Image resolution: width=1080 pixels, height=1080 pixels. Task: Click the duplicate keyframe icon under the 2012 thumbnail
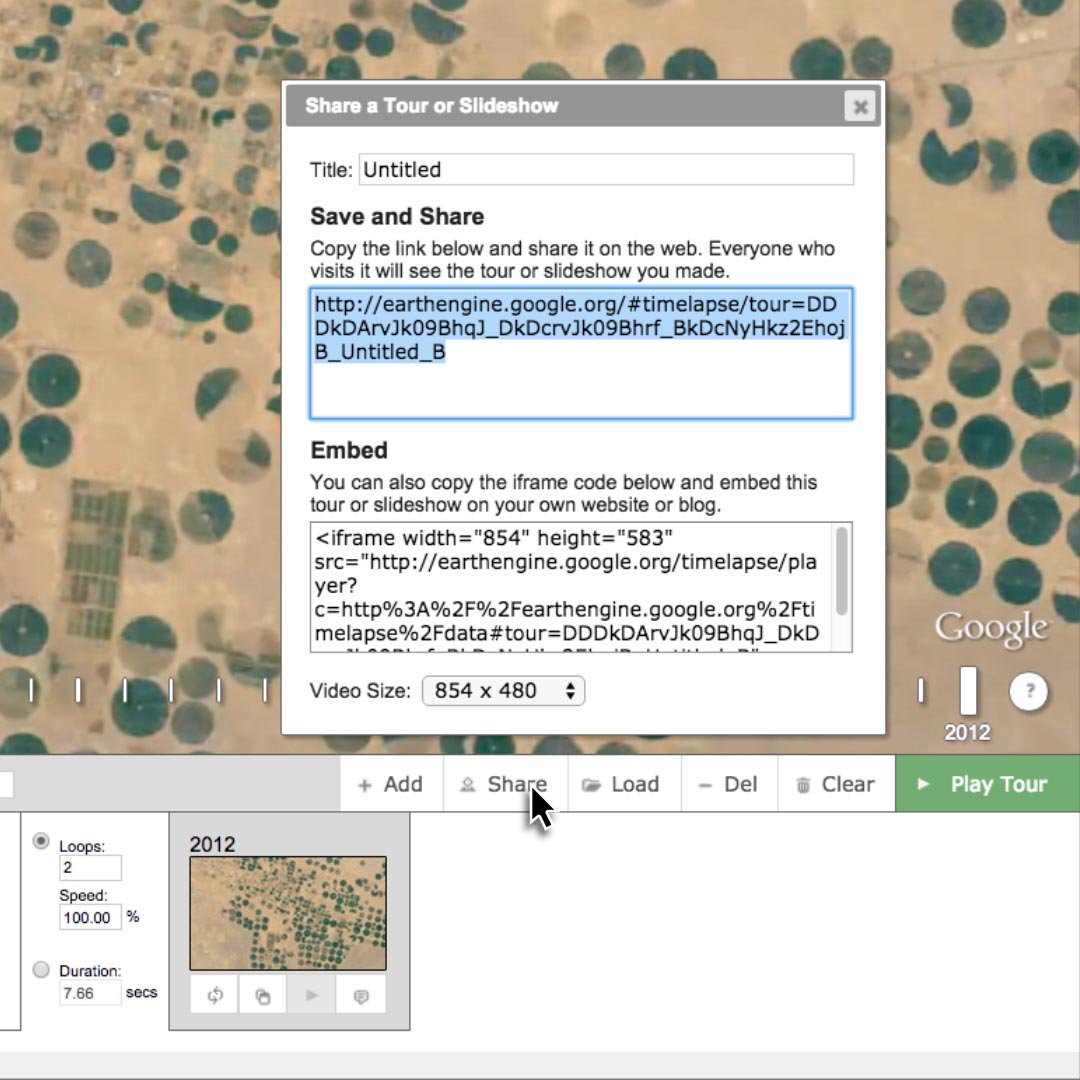262,995
